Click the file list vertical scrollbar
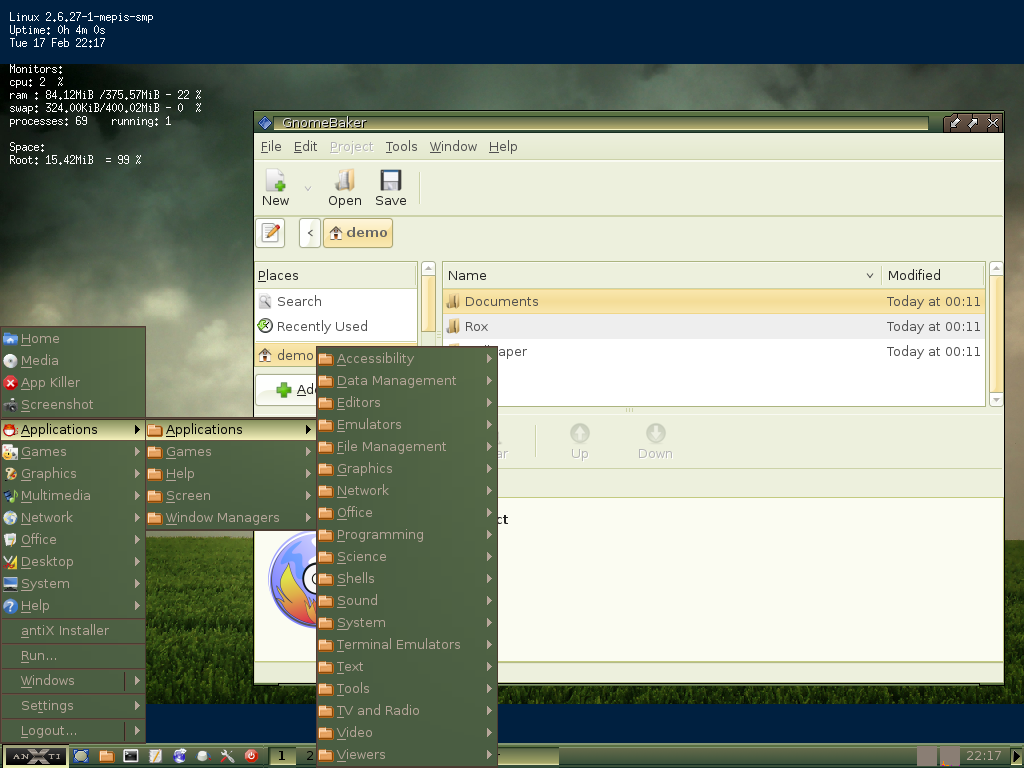 point(996,334)
